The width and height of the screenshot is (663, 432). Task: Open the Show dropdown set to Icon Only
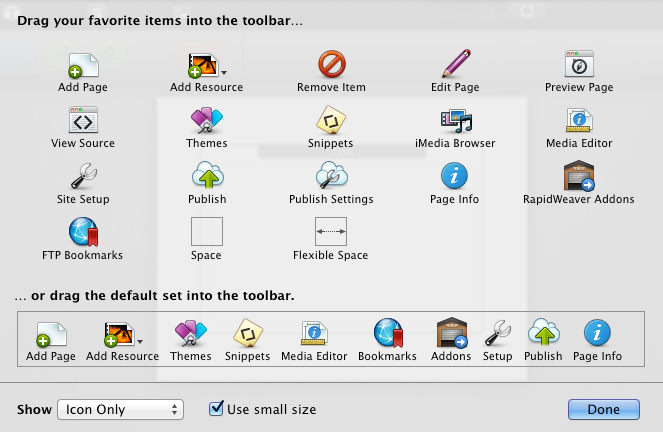[121, 409]
